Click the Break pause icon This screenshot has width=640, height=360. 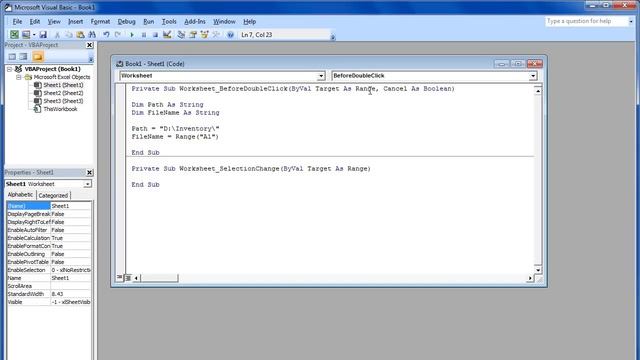[144, 35]
